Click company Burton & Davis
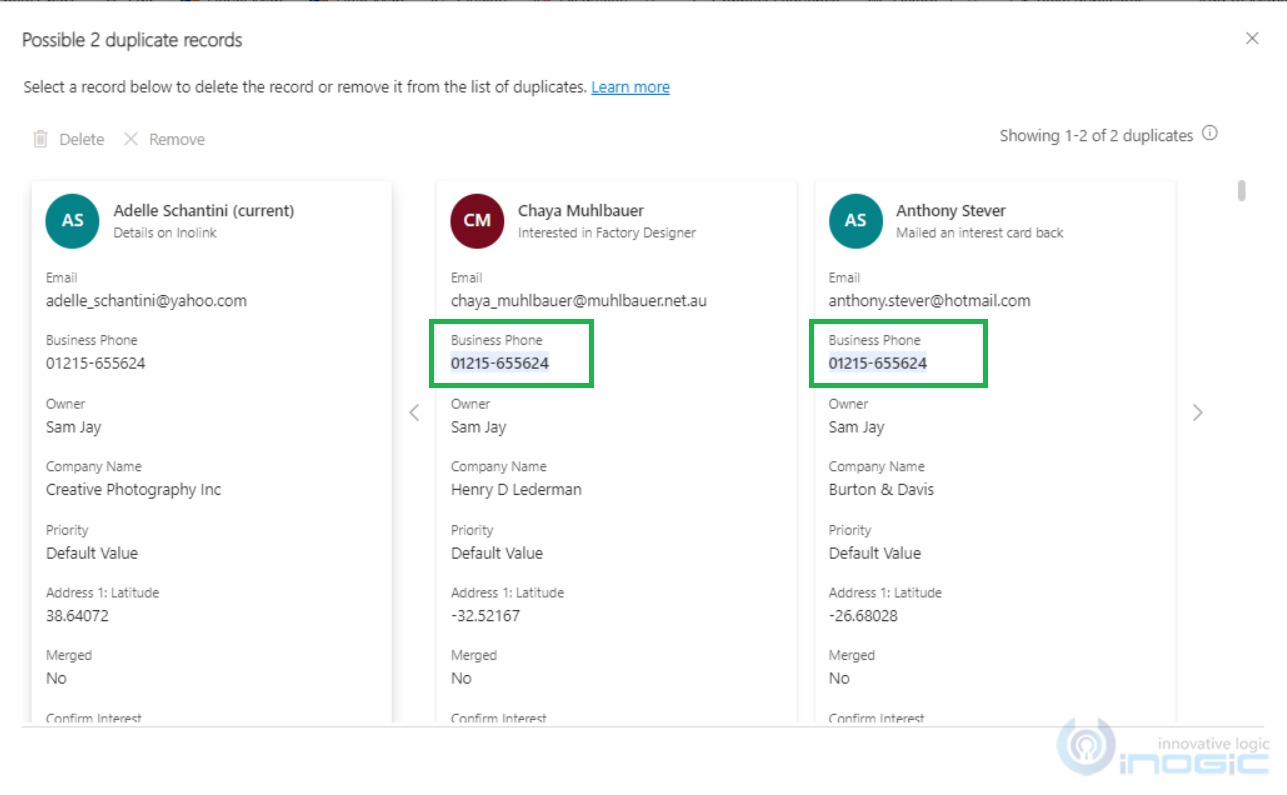 pyautogui.click(x=882, y=489)
